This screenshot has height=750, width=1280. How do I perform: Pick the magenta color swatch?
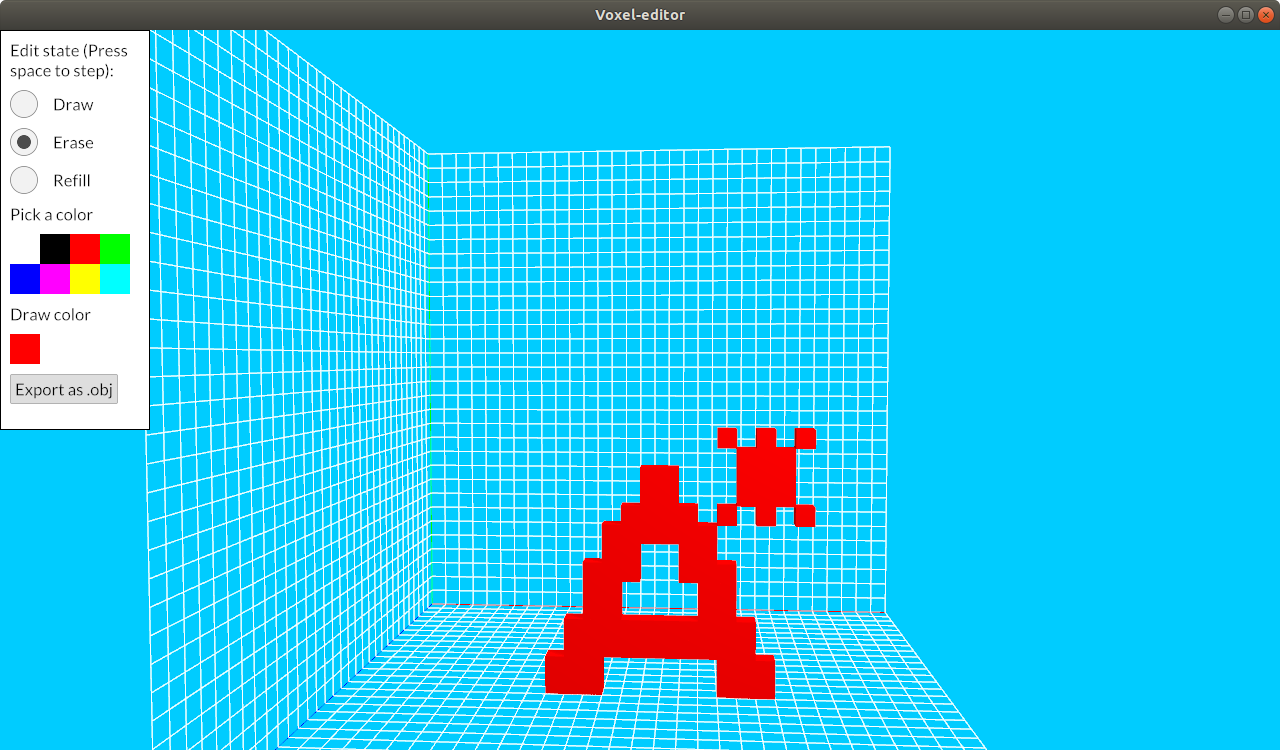tap(55, 279)
